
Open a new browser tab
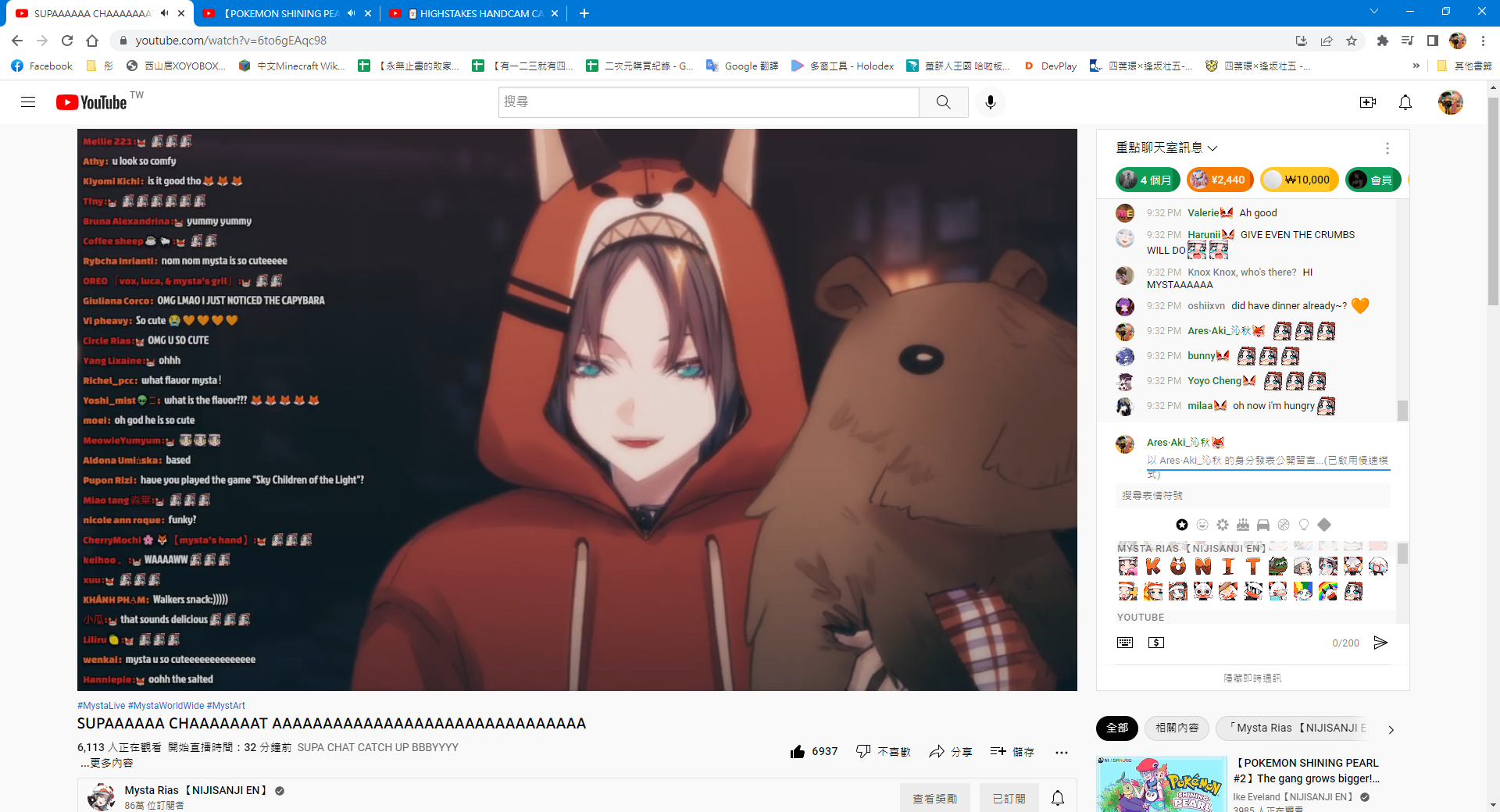(x=584, y=13)
